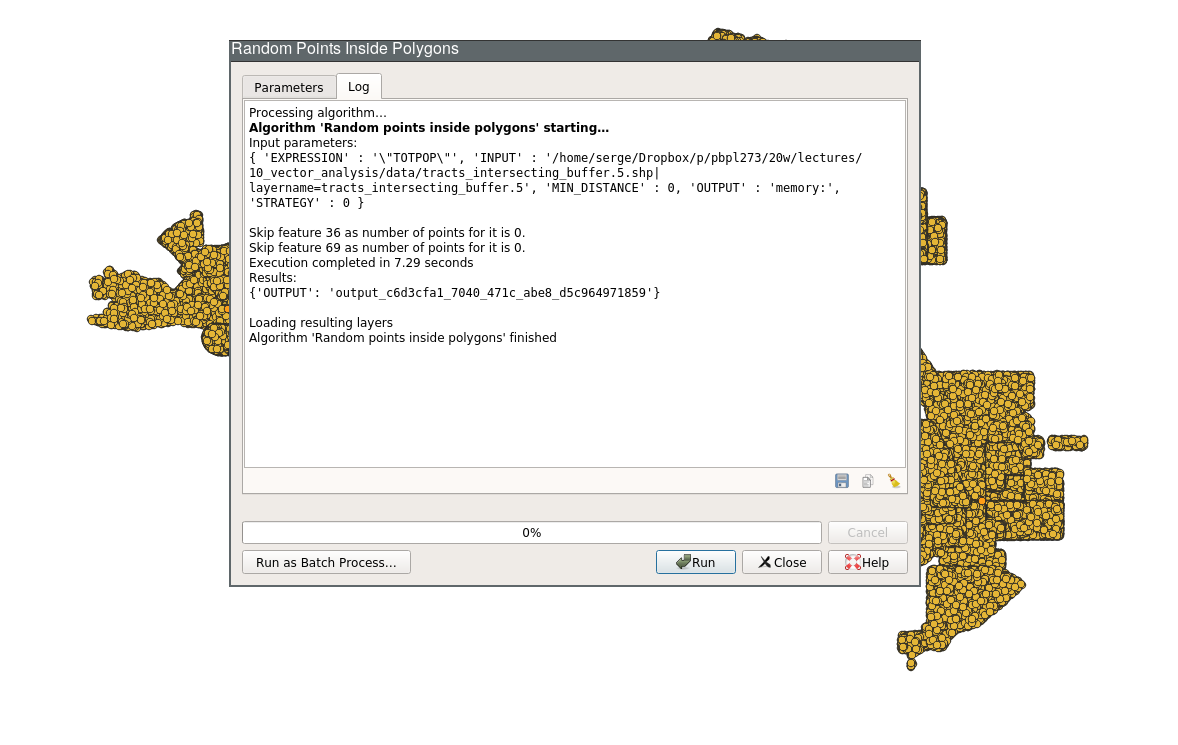Click the OUTPUT result line in log
The height and width of the screenshot is (745, 1178).
point(454,293)
